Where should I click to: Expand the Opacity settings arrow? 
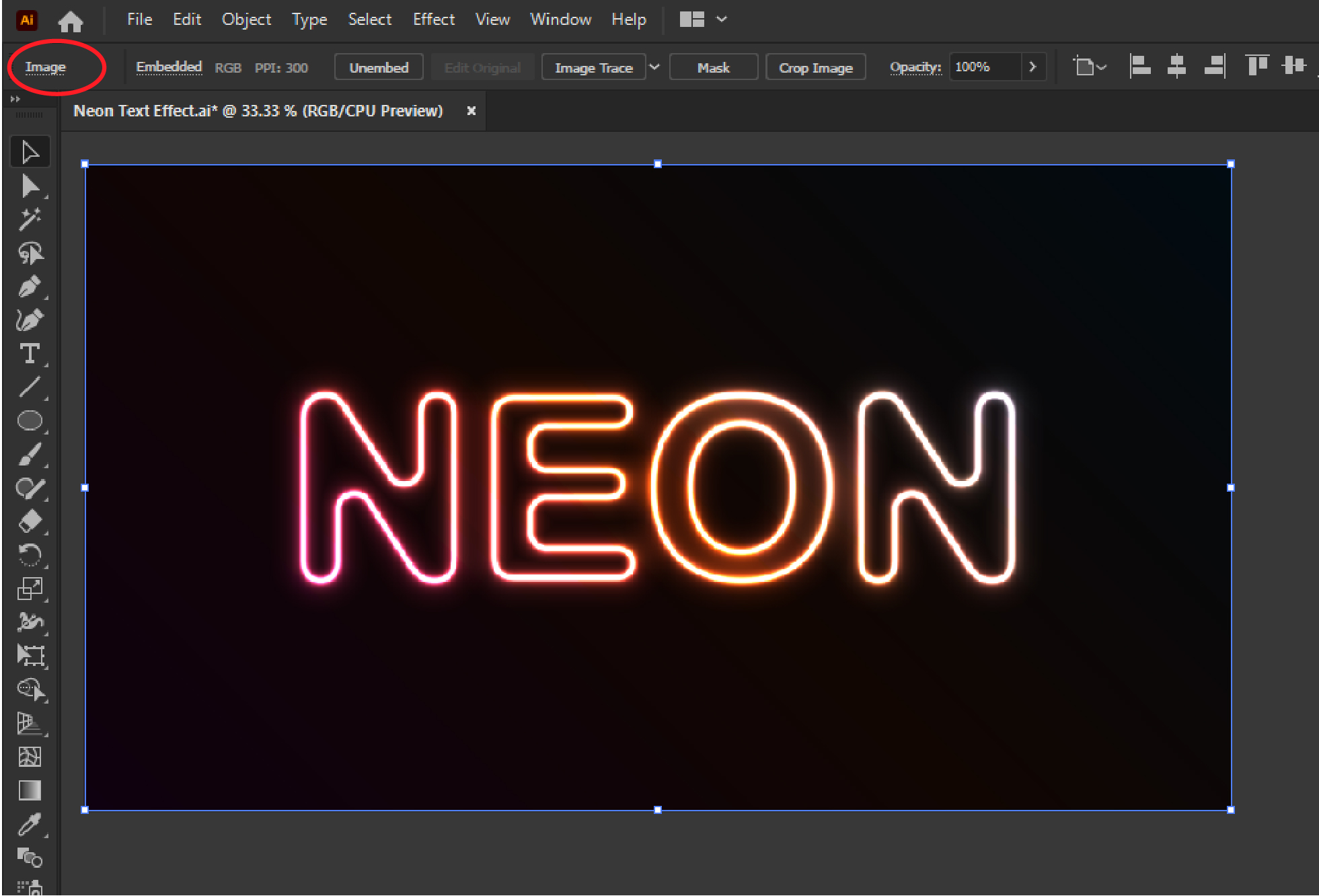tap(1033, 67)
